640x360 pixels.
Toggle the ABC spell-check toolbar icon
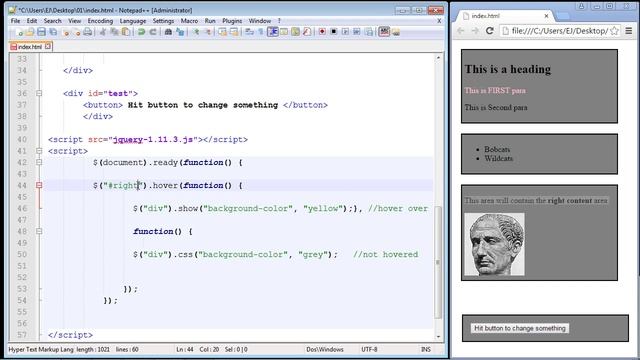384,32
